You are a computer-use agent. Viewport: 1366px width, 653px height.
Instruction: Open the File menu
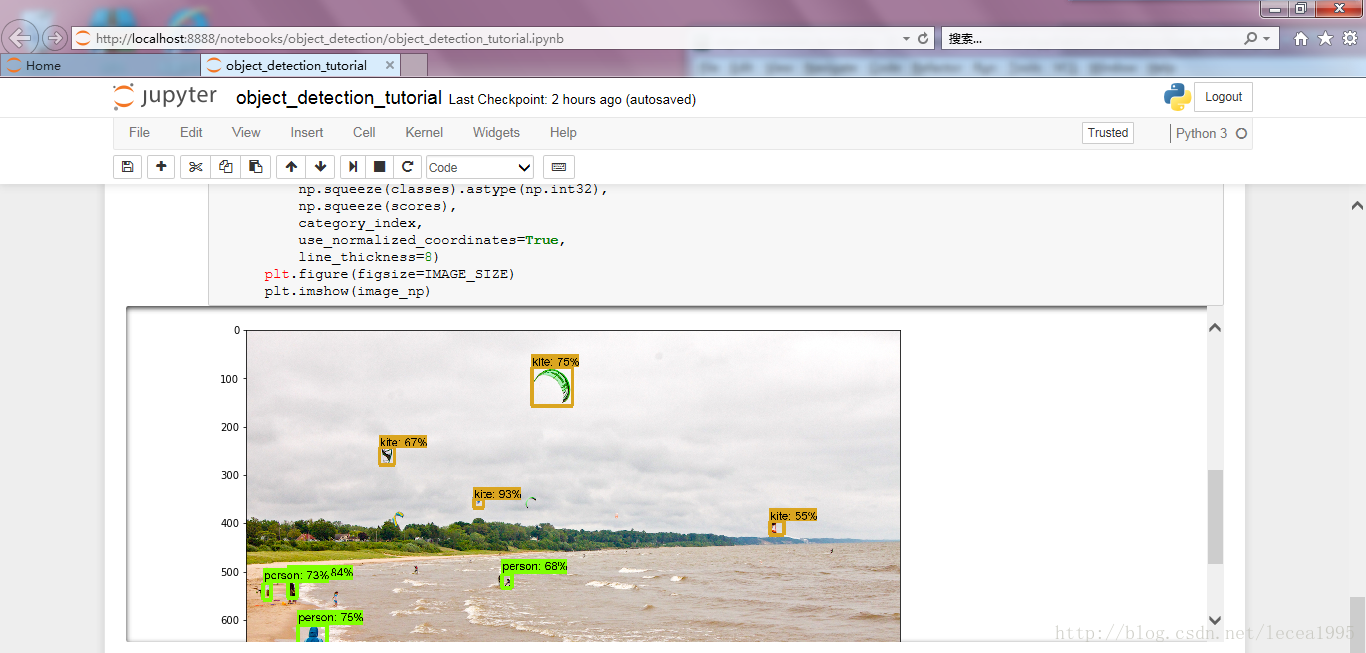click(139, 132)
